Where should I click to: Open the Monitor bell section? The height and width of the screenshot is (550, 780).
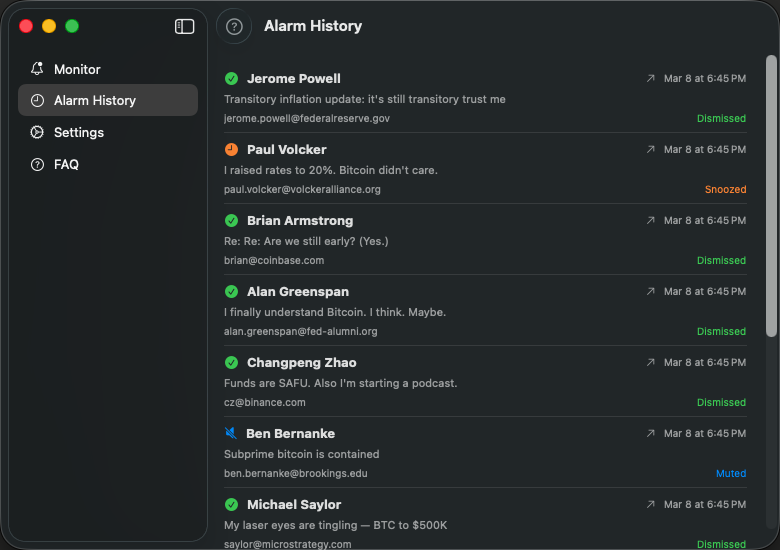(x=108, y=69)
